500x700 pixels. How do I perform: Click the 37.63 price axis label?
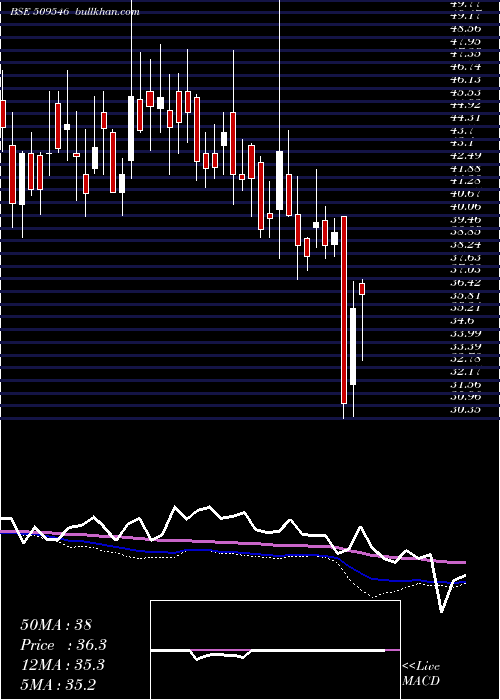pyautogui.click(x=465, y=258)
